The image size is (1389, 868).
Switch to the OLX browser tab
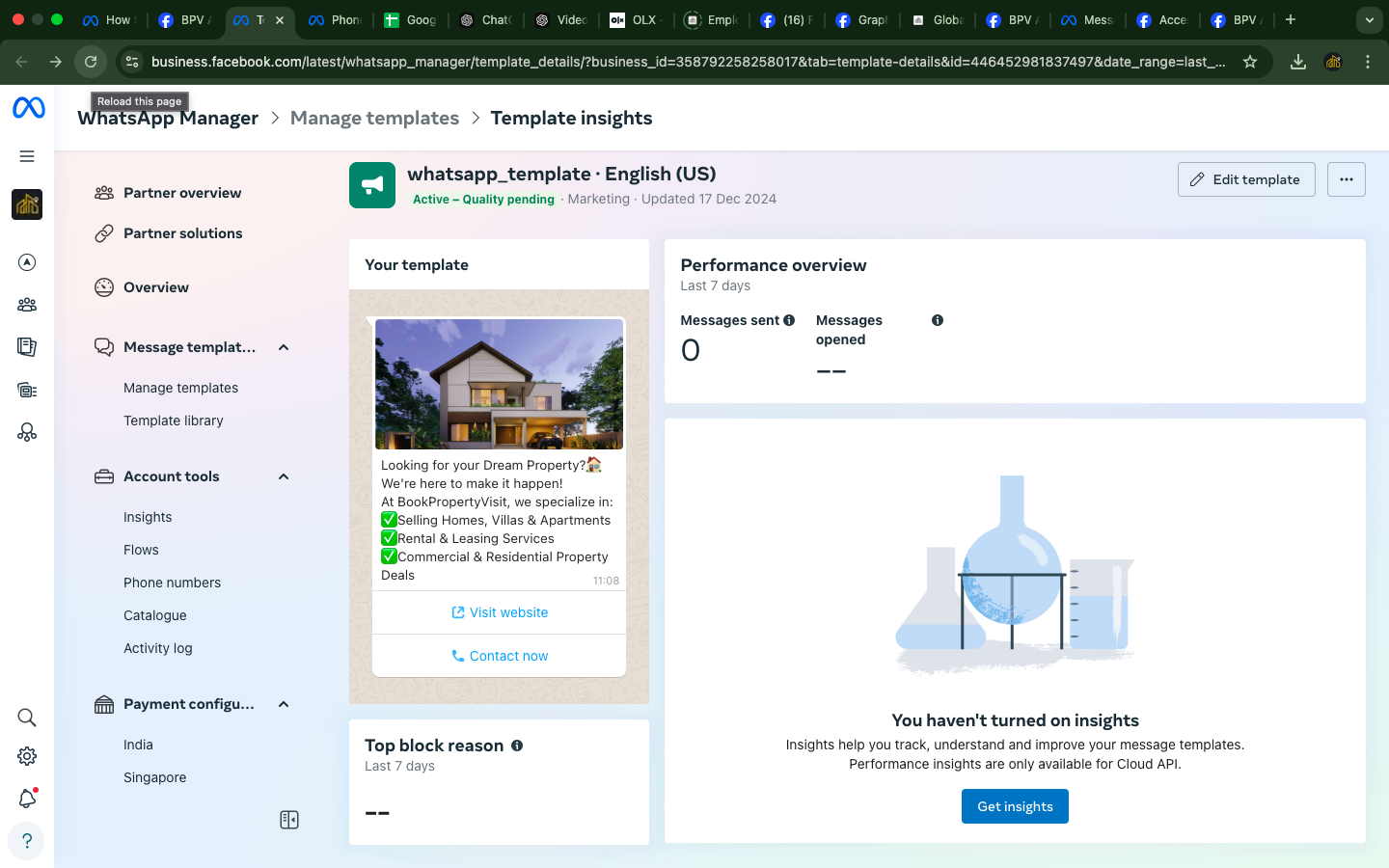coord(634,19)
